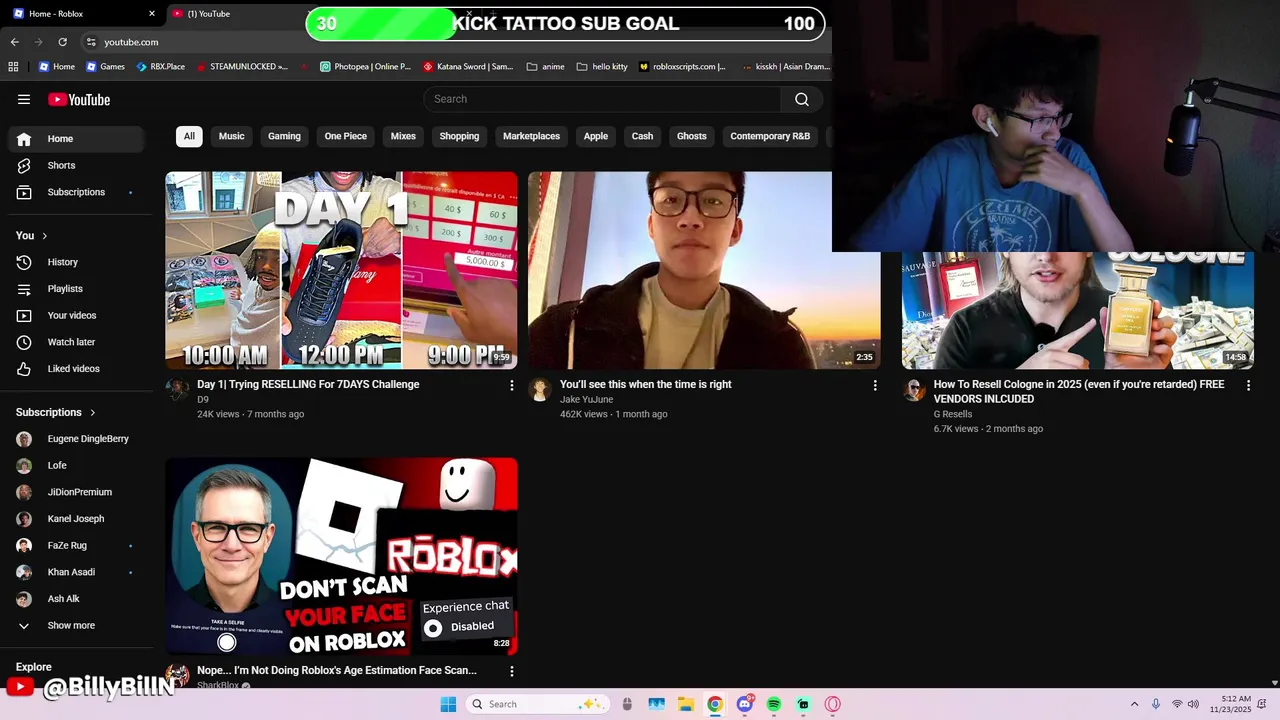Open RBX.Place bookmark
Screen dimensions: 1280x720
(x=160, y=67)
